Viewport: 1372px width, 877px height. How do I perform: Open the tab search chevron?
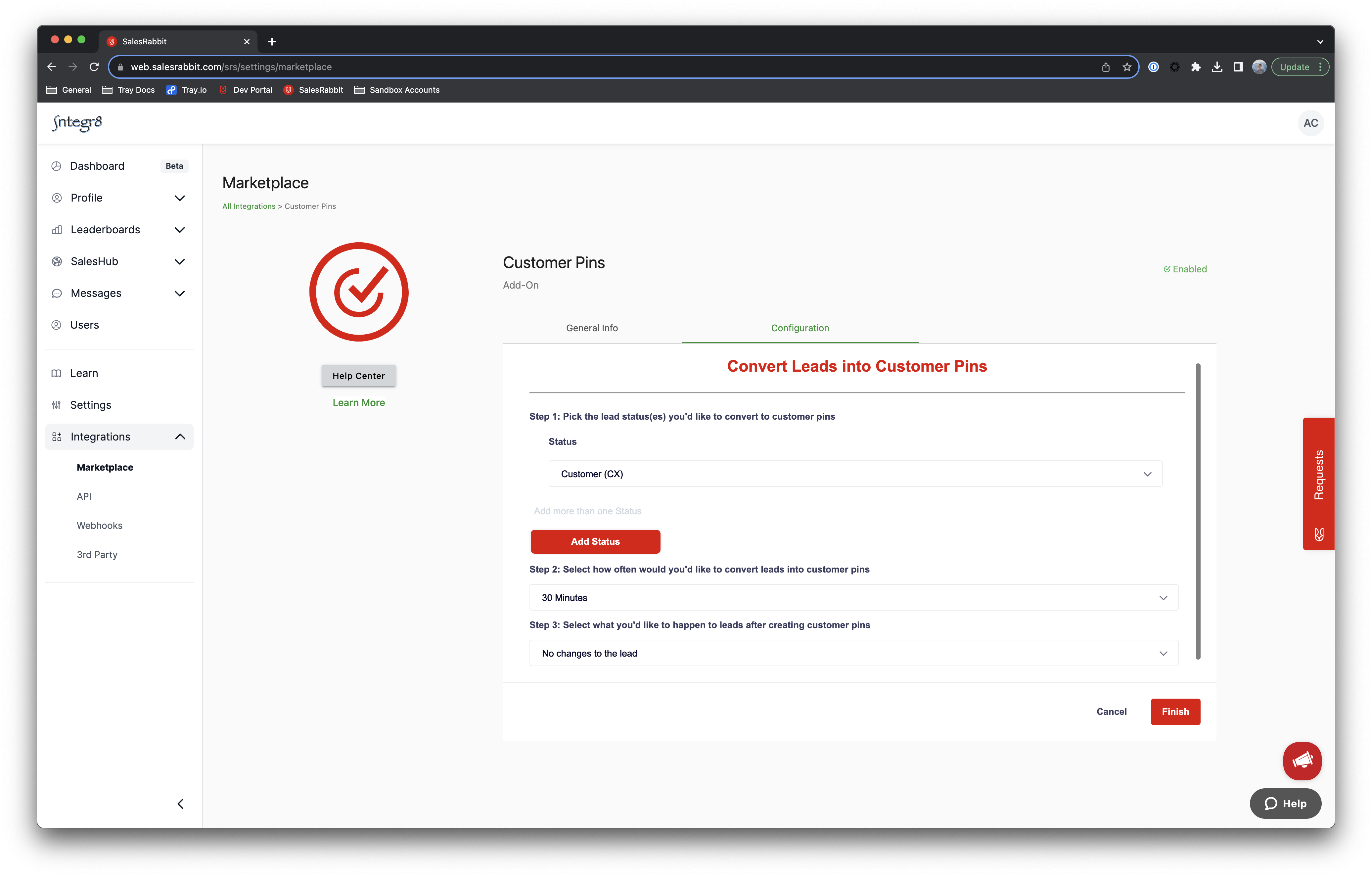tap(1320, 42)
